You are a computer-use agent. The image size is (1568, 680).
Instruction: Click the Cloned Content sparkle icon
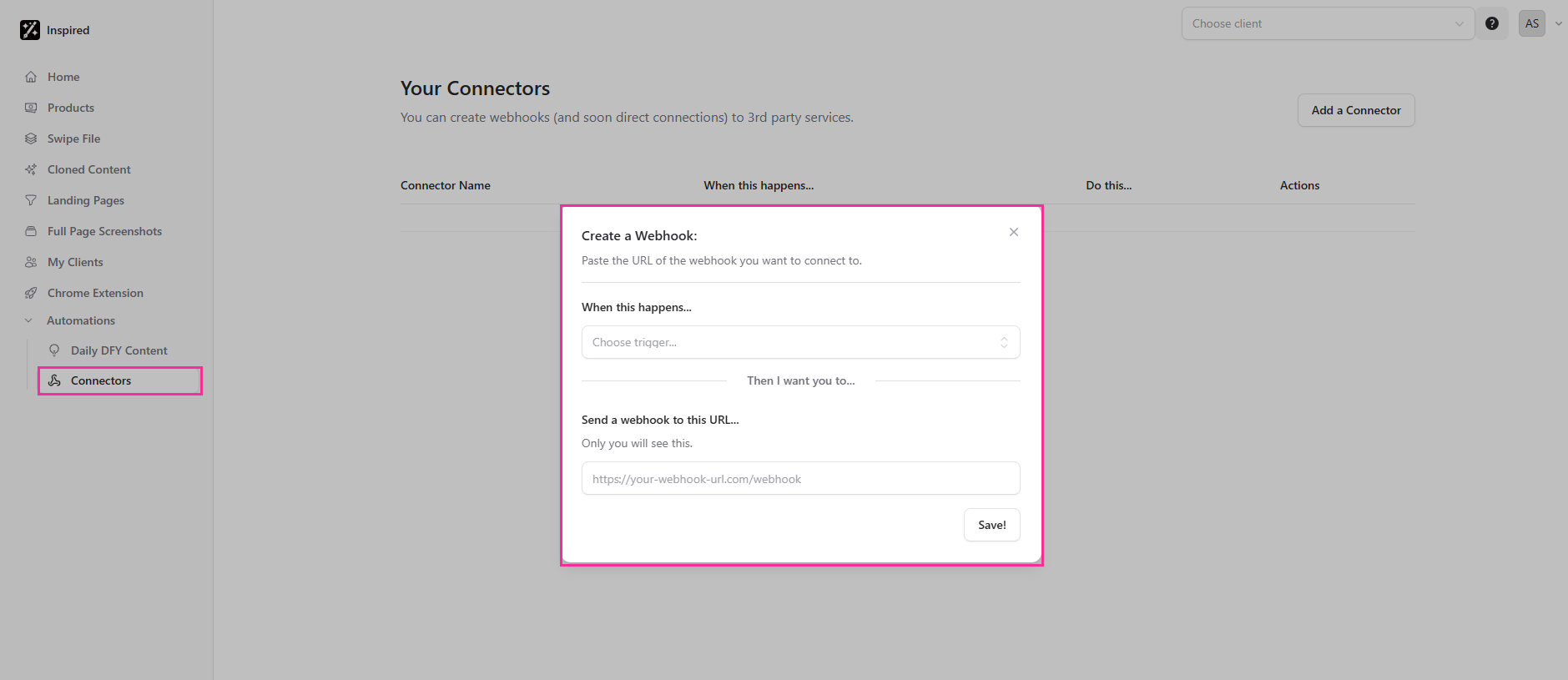point(31,169)
